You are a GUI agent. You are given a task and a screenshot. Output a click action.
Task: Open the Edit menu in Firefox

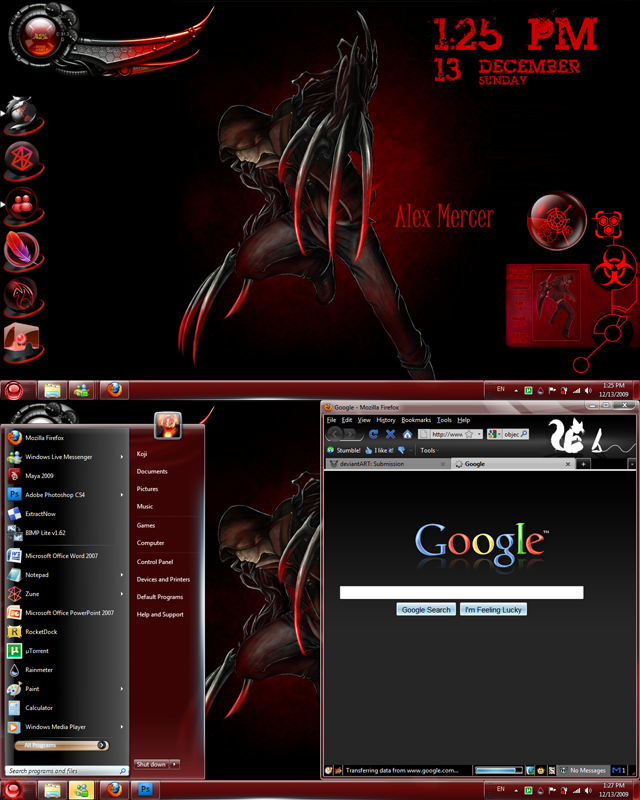coord(347,420)
